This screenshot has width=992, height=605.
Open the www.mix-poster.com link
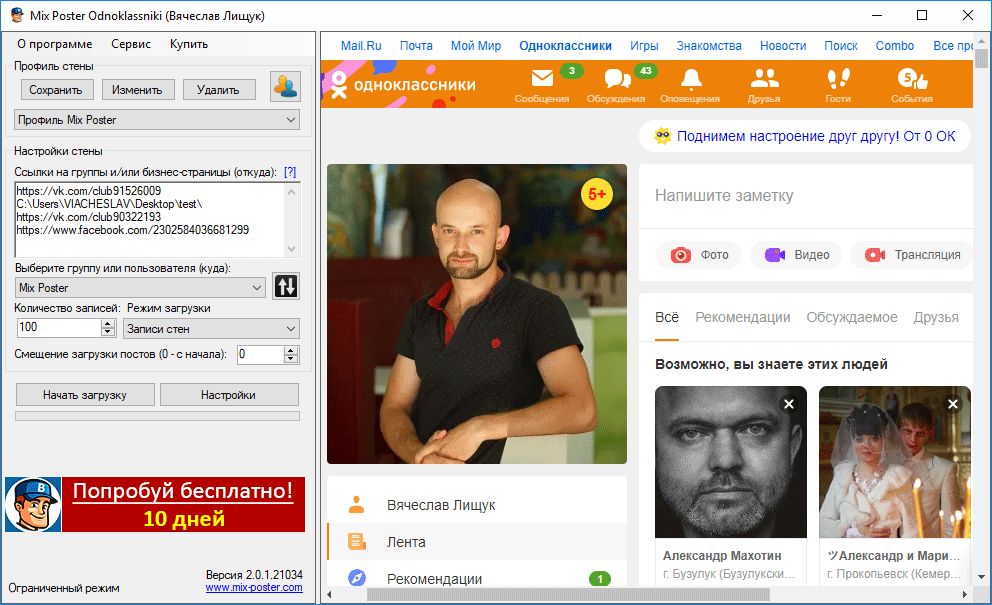click(x=254, y=588)
